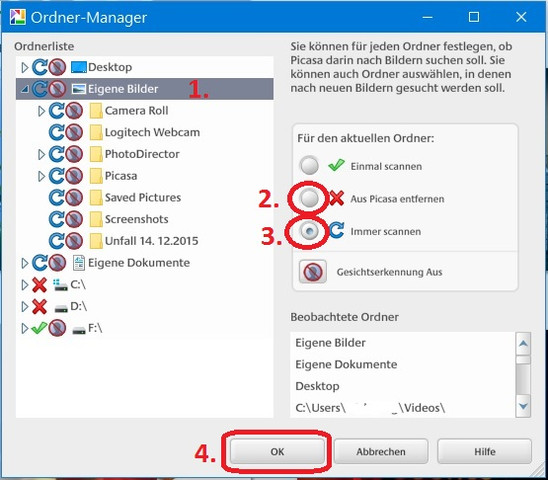Expand the F:\ drive node
548x480 pixels.
24,328
